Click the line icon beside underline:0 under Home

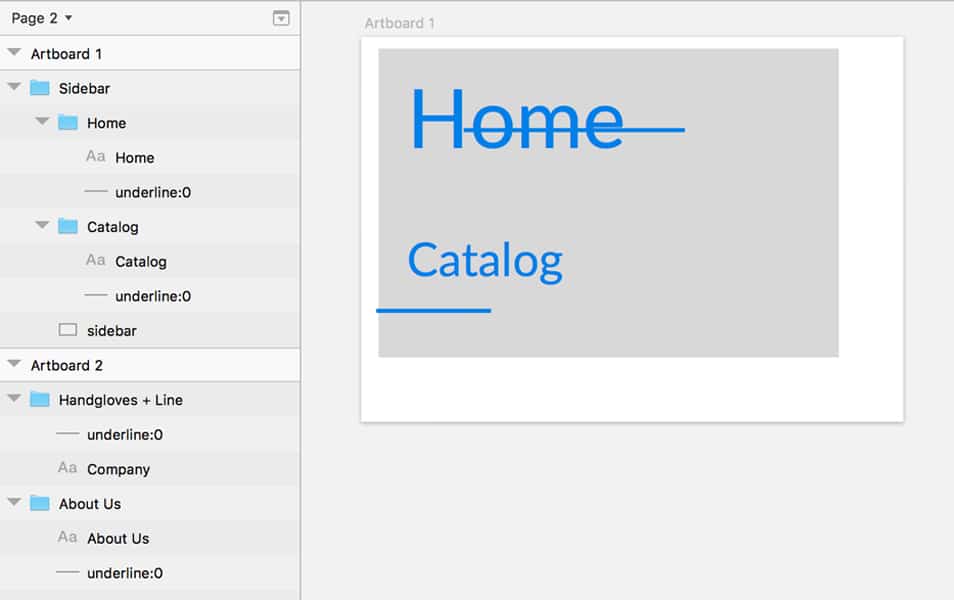(x=95, y=191)
